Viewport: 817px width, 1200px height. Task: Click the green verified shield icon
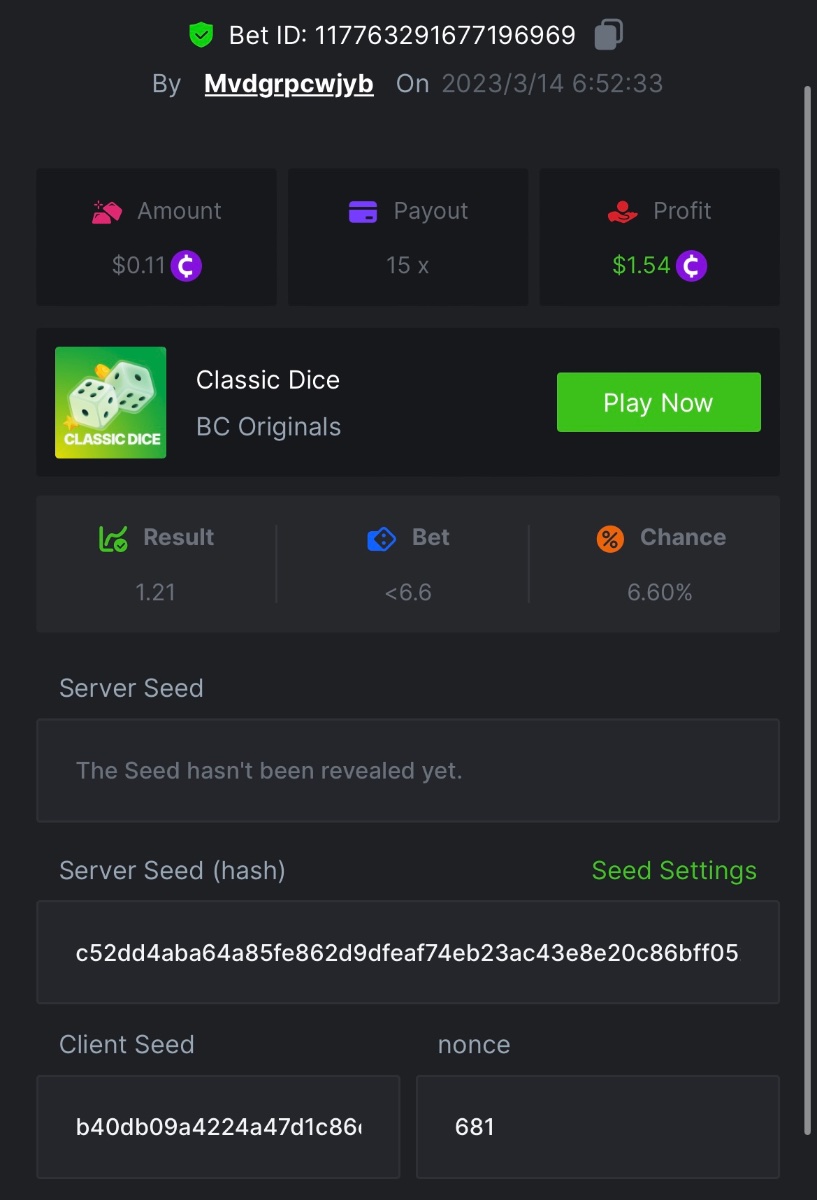tap(202, 36)
